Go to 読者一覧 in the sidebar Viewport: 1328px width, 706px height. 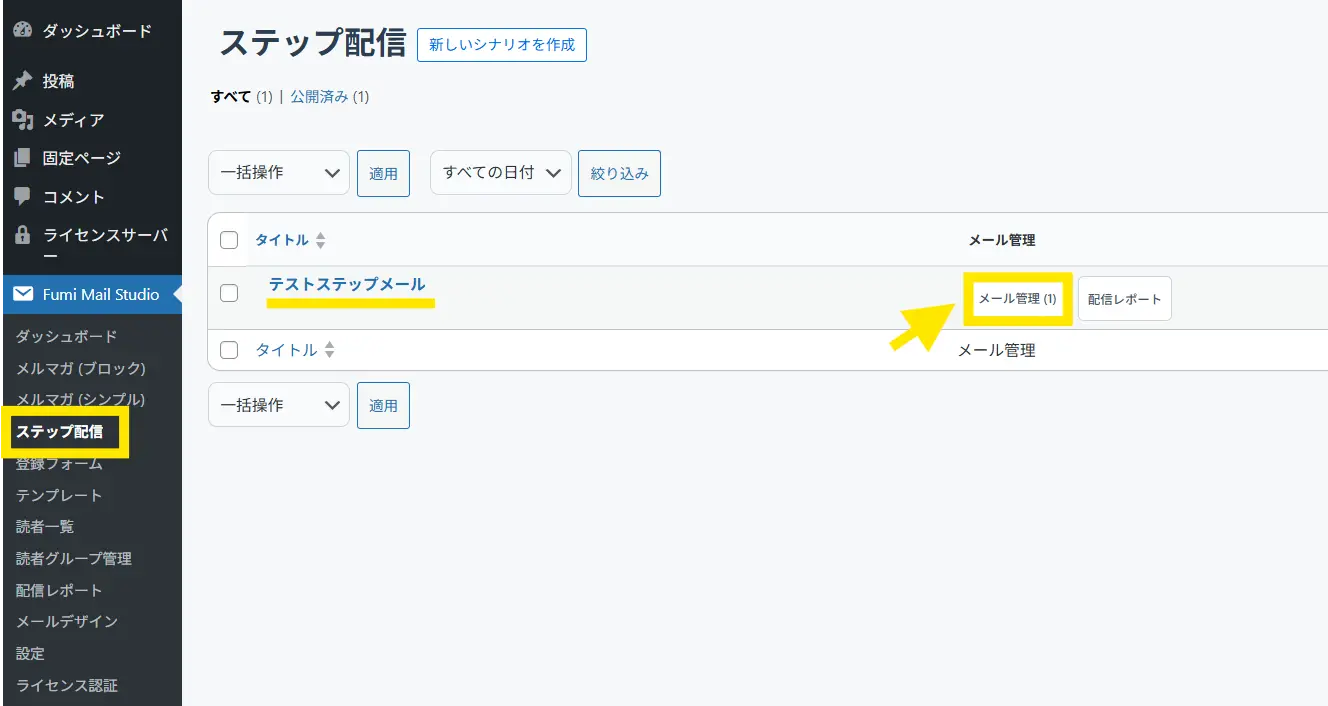45,526
